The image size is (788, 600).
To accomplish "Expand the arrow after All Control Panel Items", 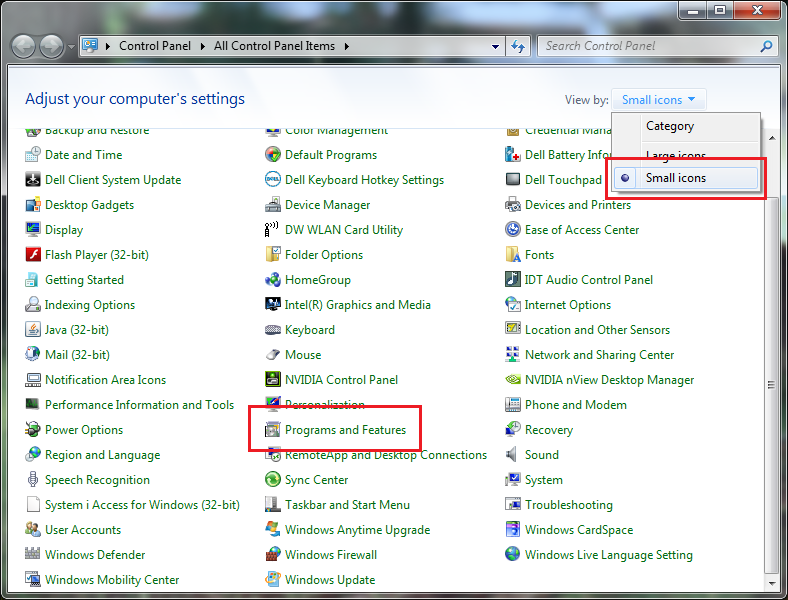I will pos(346,46).
